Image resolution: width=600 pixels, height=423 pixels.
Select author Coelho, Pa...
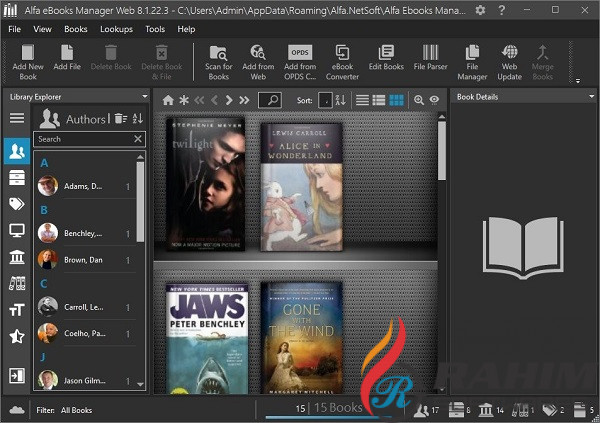click(x=85, y=333)
